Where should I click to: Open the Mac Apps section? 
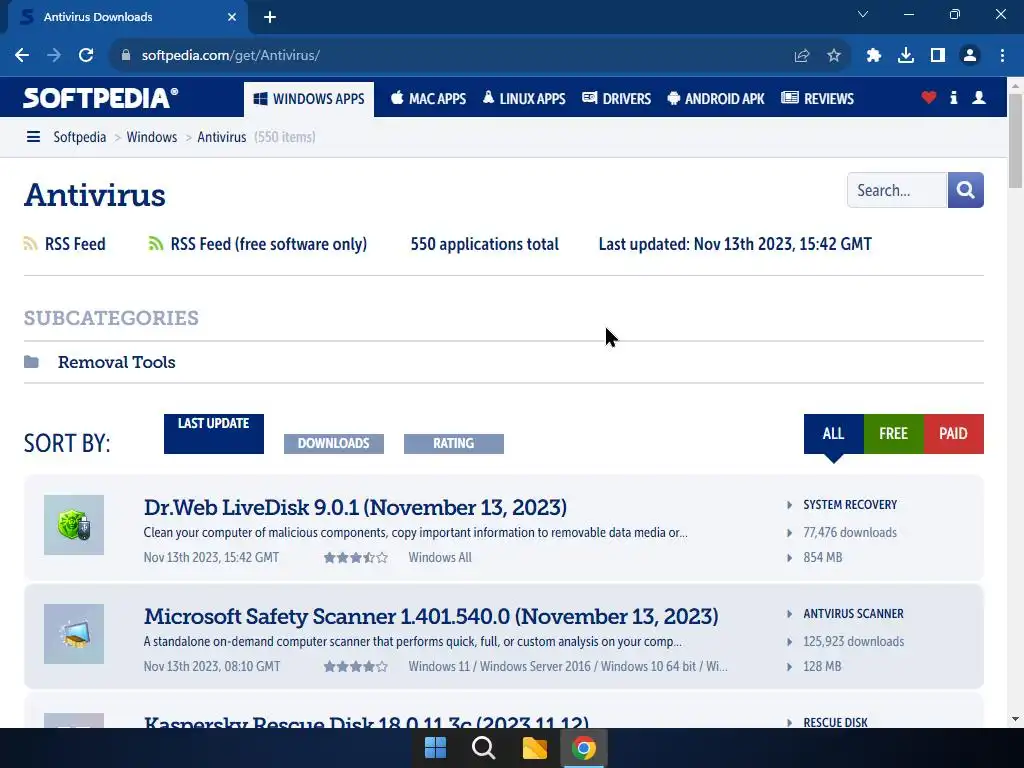pos(428,99)
